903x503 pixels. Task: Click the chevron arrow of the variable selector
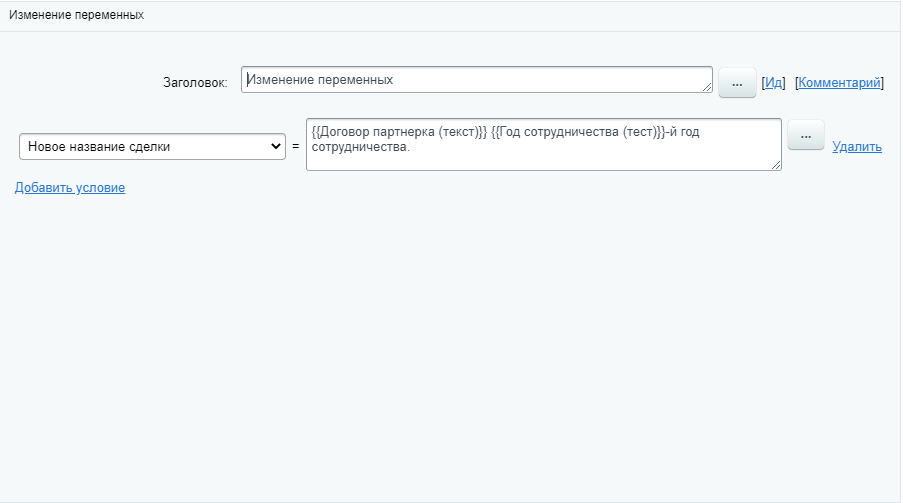click(276, 146)
